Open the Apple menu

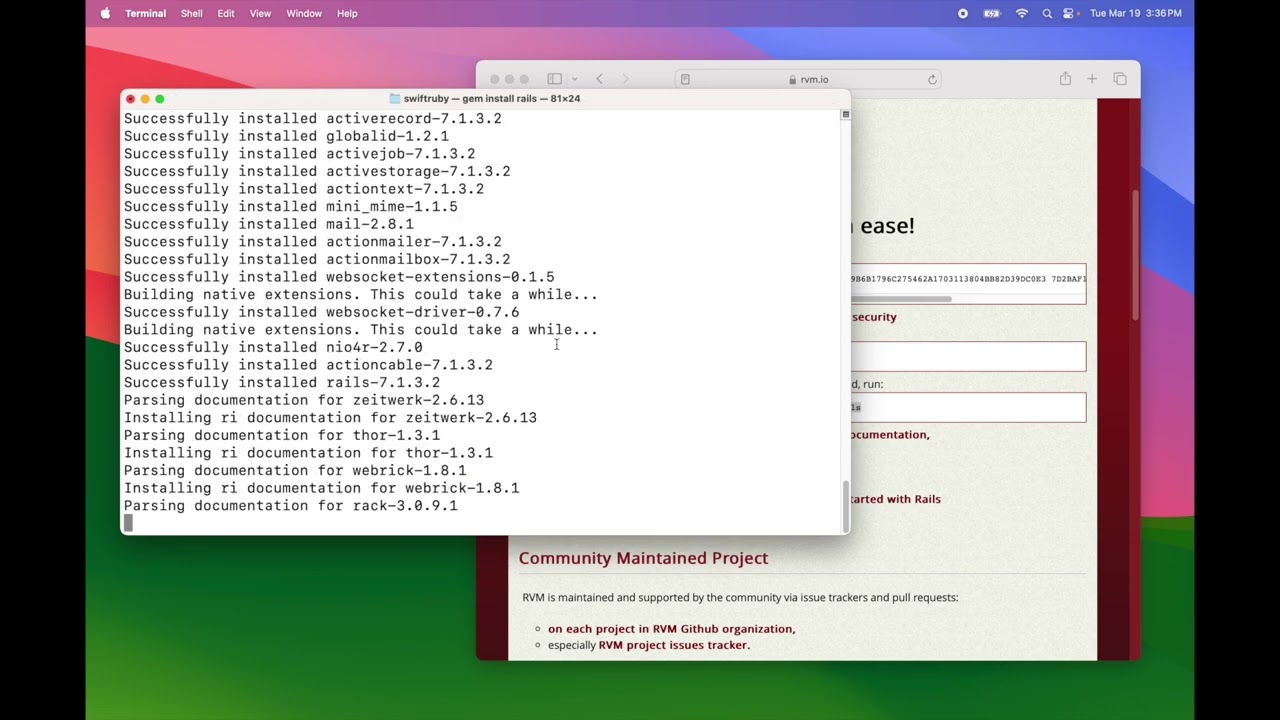pos(105,13)
